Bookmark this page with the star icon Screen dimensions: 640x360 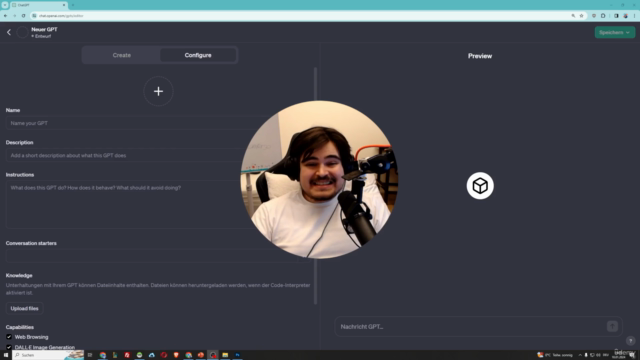coord(581,16)
